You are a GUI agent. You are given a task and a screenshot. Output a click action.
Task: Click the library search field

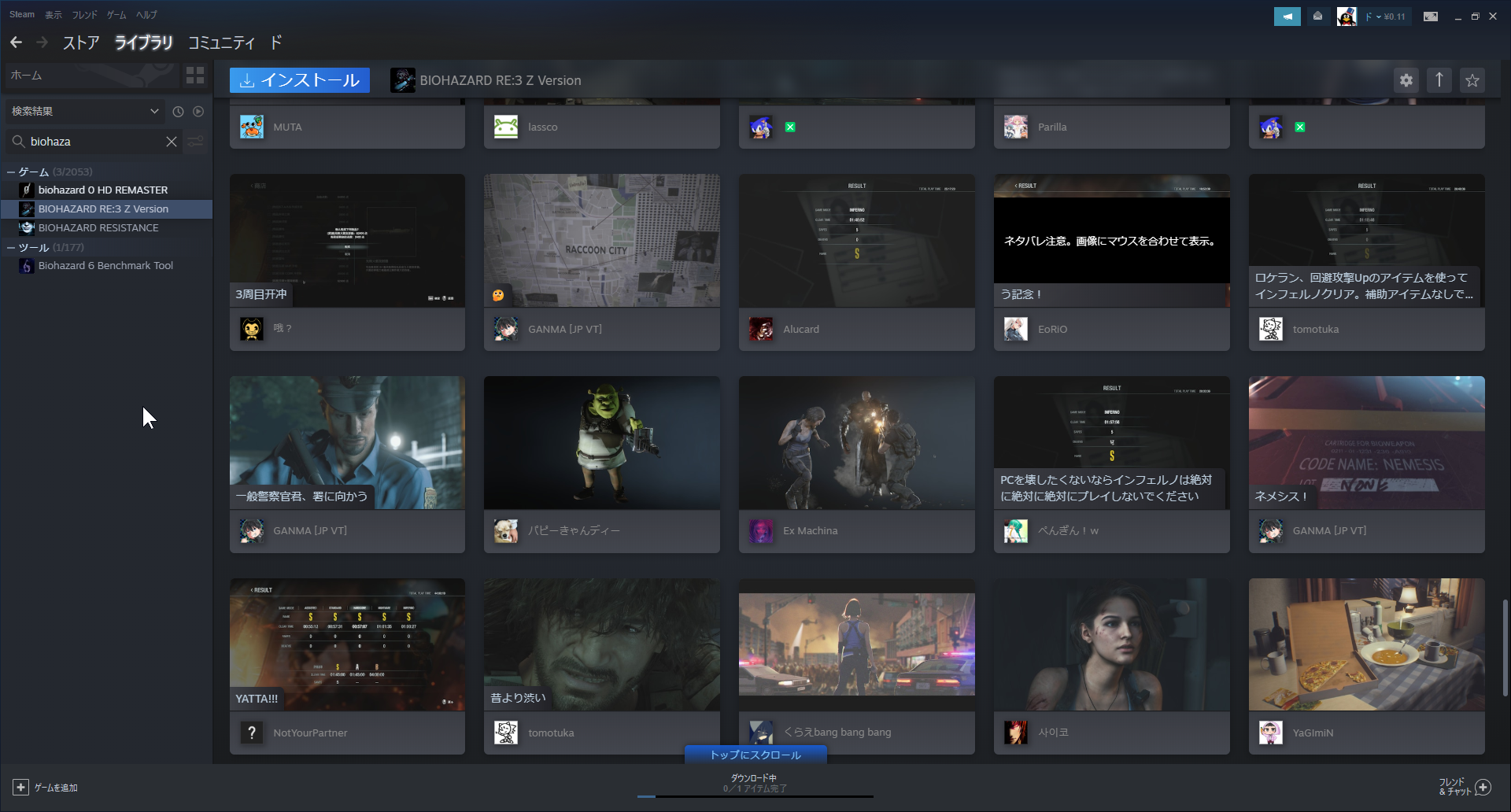tap(94, 142)
